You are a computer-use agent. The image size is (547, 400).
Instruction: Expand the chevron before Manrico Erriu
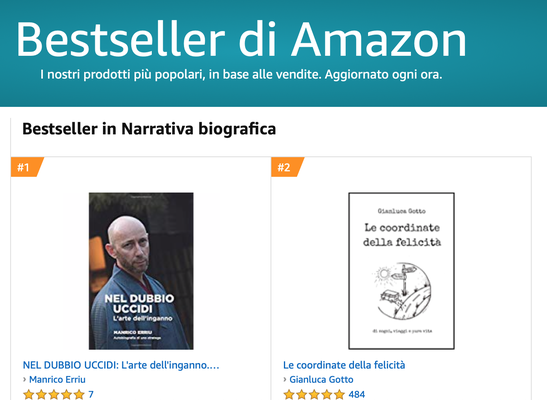[x=25, y=379]
